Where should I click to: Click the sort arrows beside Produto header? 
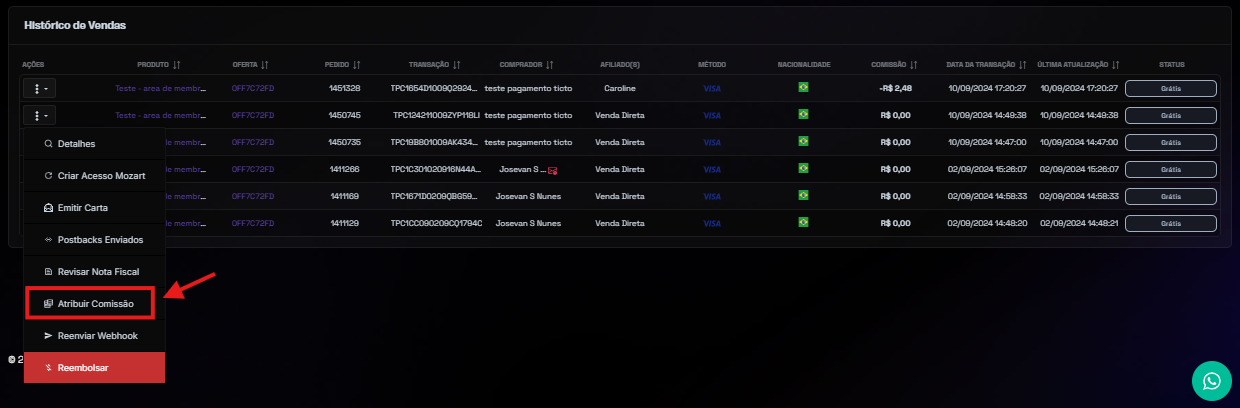(x=177, y=65)
